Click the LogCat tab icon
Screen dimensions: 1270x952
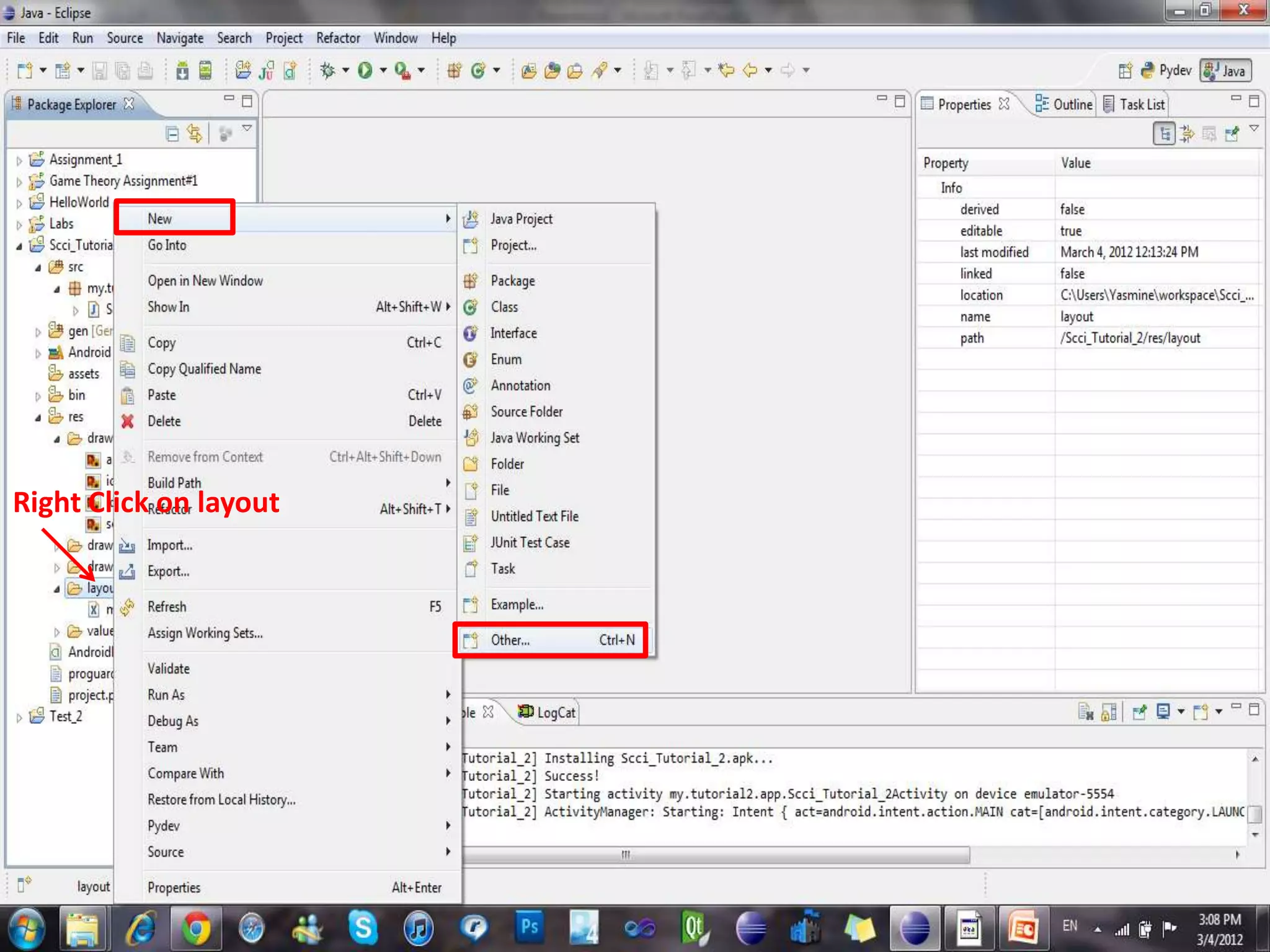click(x=526, y=712)
